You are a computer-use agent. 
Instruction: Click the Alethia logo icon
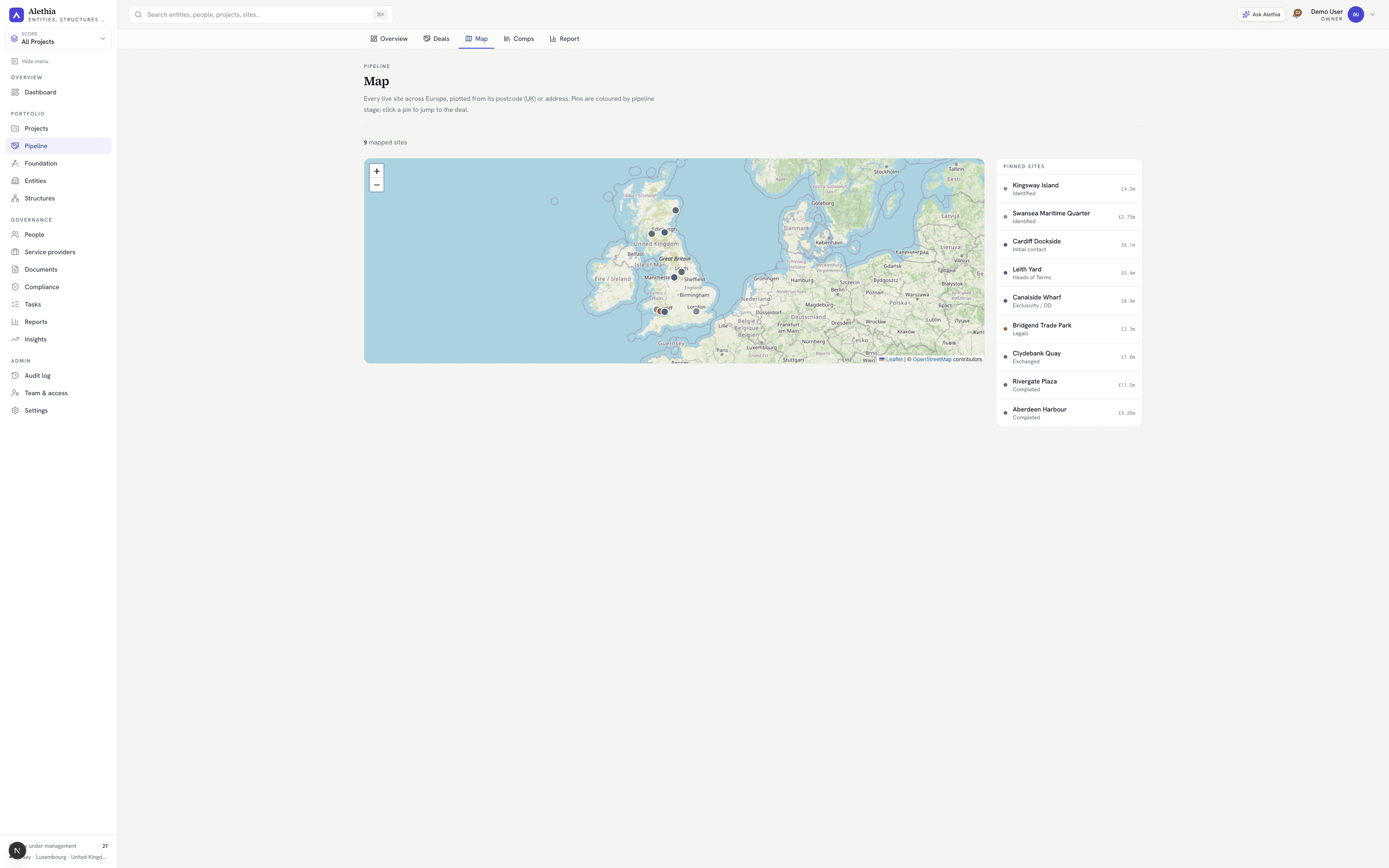click(17, 14)
